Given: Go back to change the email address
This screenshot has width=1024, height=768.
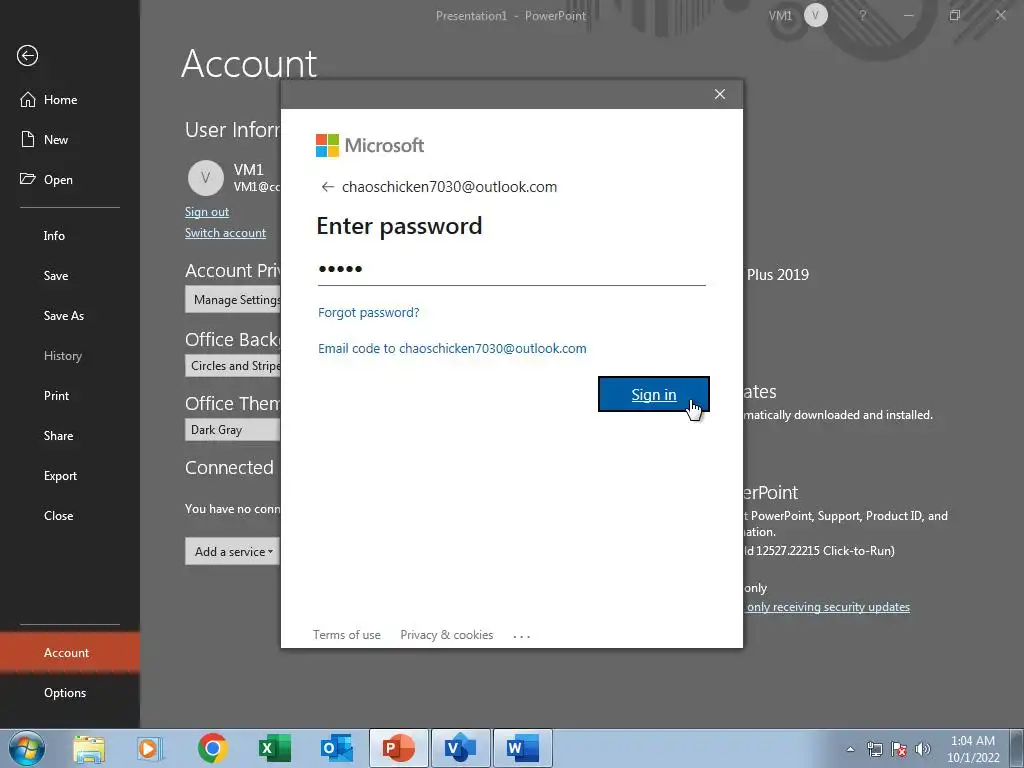Looking at the screenshot, I should point(328,187).
